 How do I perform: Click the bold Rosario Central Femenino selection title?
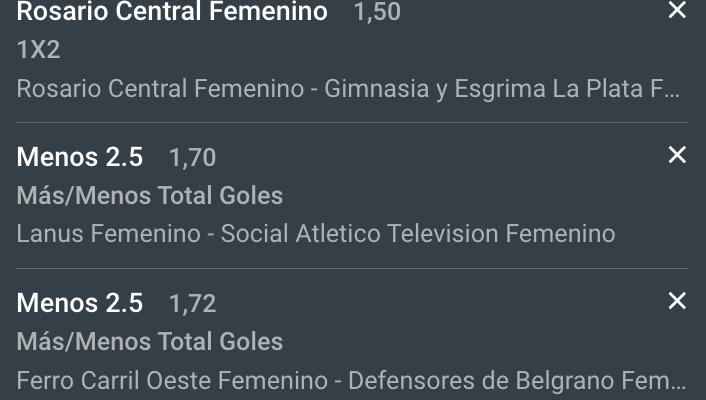pyautogui.click(x=172, y=12)
